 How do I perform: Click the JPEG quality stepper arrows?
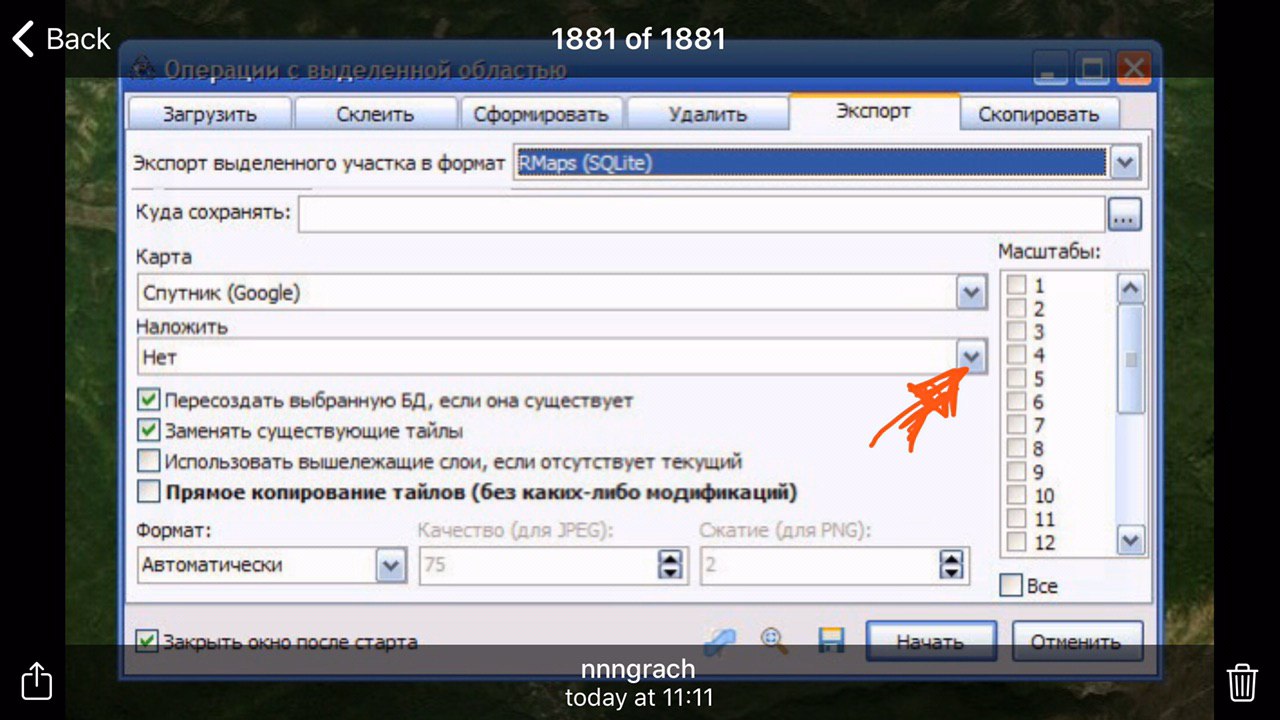coord(669,566)
